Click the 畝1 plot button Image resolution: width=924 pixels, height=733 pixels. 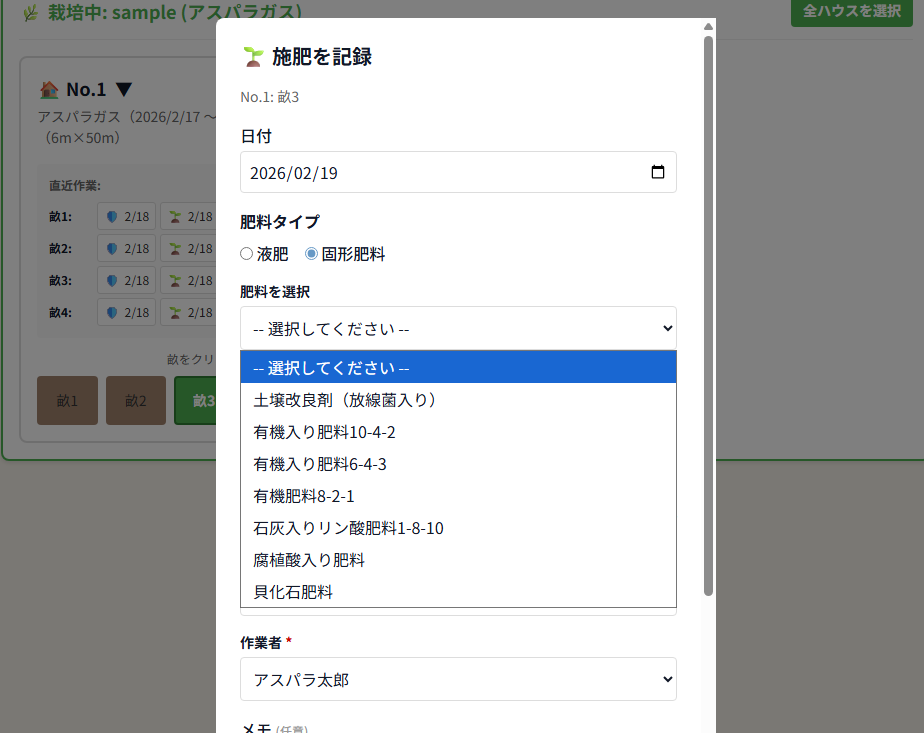pos(67,401)
